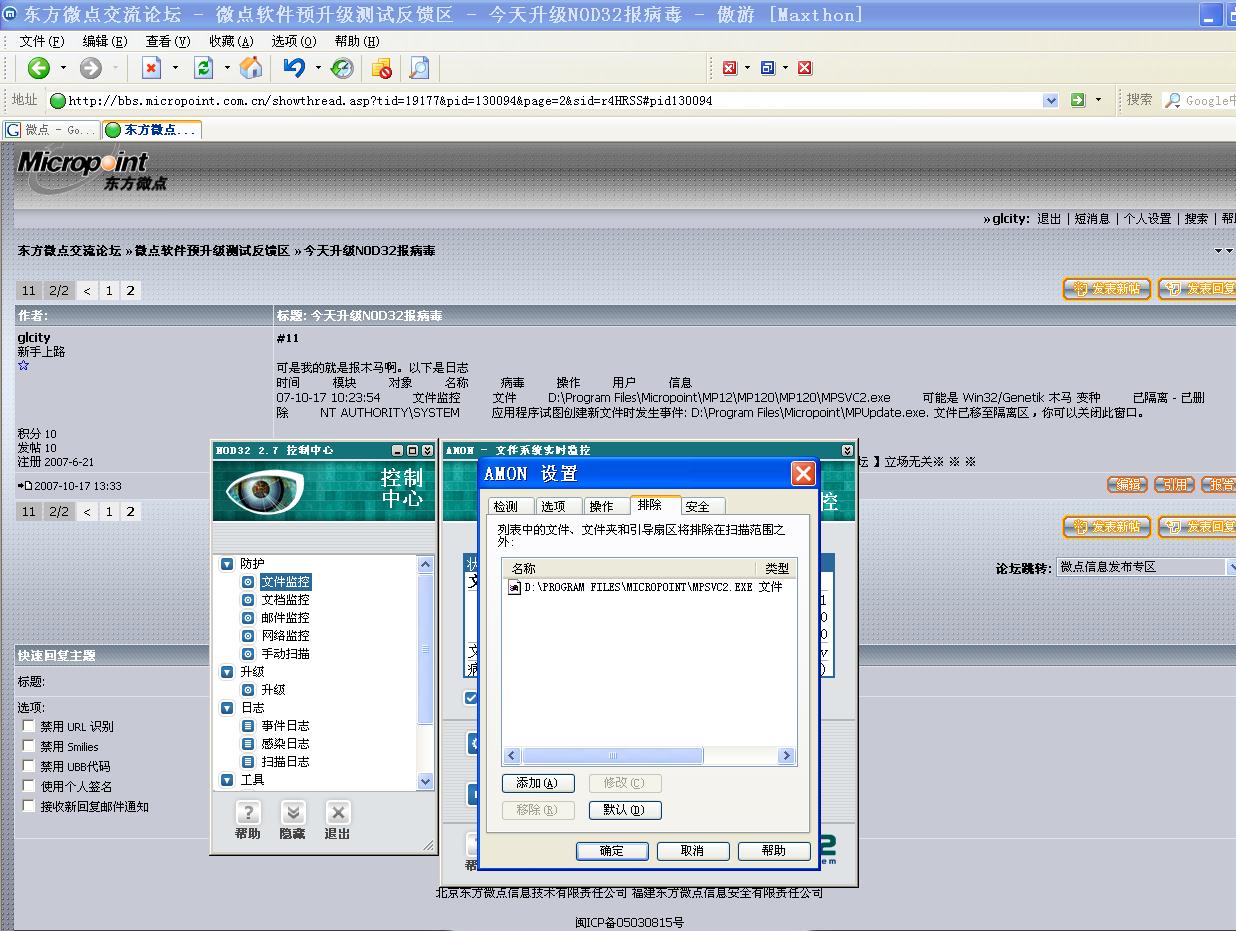This screenshot has width=1236, height=931.
Task: Click the 帮助 question-mark icon in NOD32 control center
Action: tap(248, 812)
